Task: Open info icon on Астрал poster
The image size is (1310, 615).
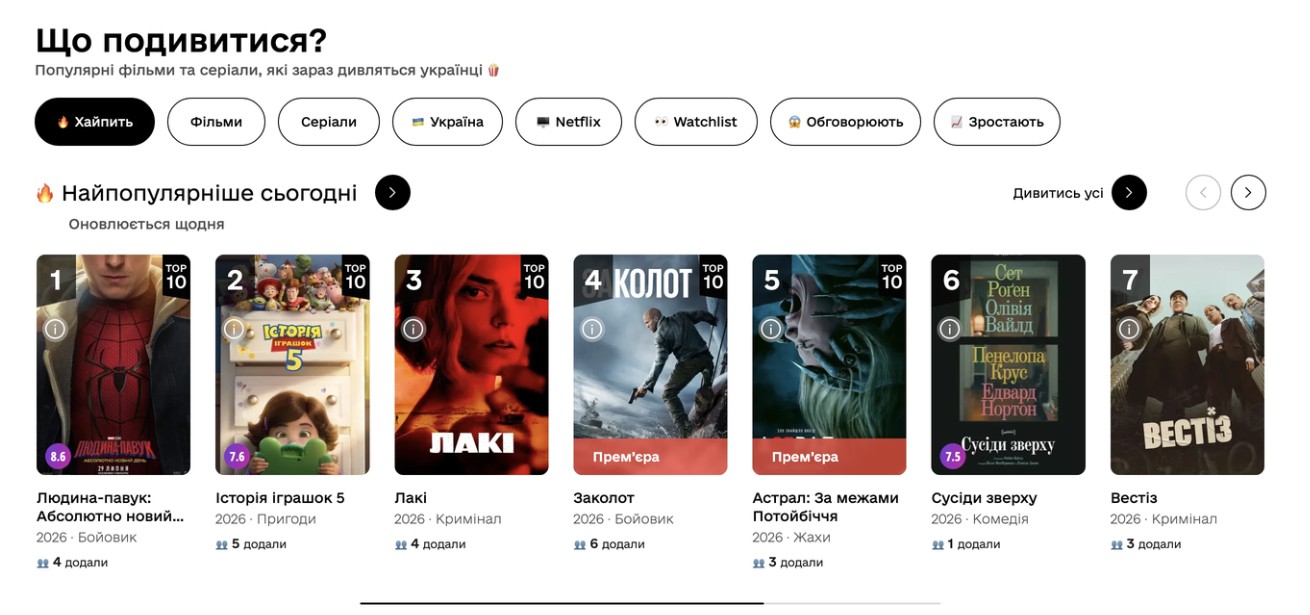Action: click(771, 328)
